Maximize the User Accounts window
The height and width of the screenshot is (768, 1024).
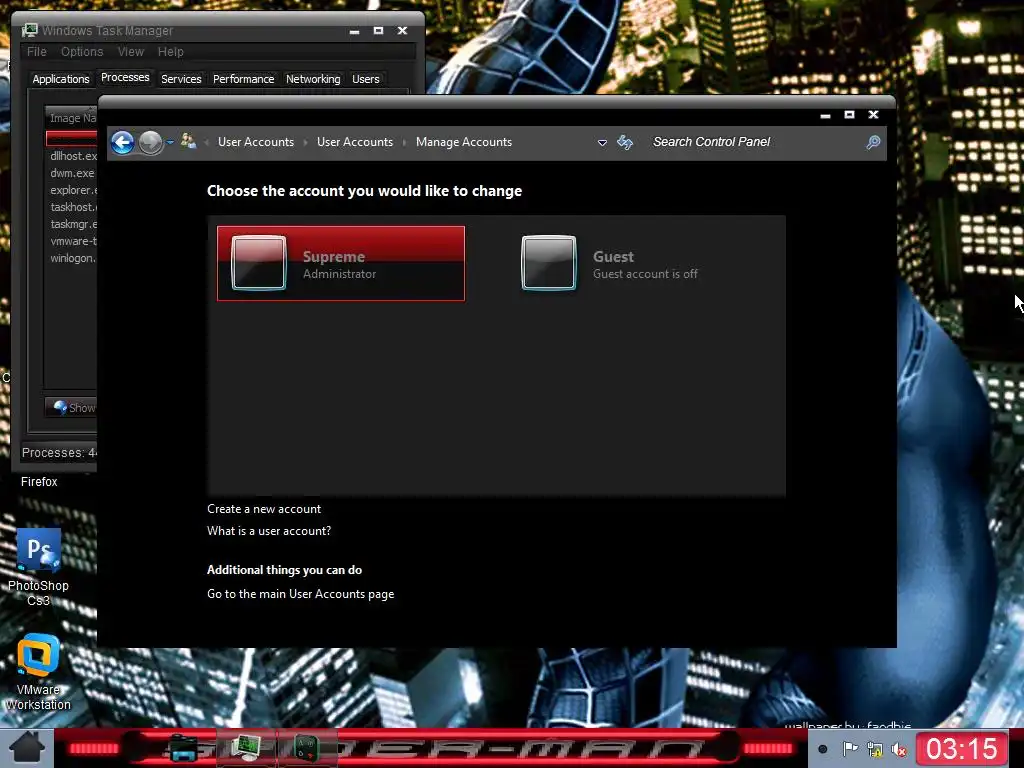coord(849,114)
